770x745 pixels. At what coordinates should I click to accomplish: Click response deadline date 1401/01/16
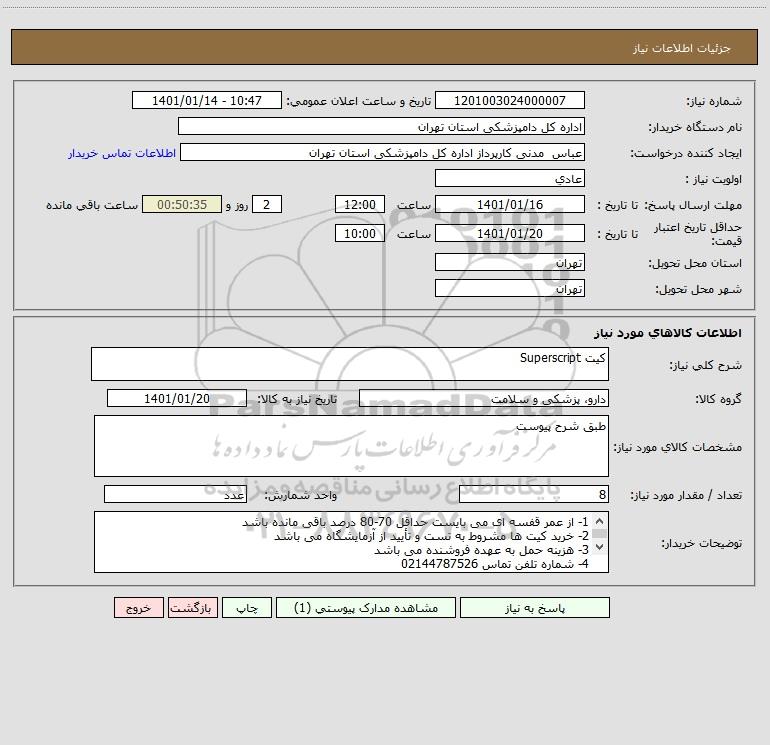point(510,204)
